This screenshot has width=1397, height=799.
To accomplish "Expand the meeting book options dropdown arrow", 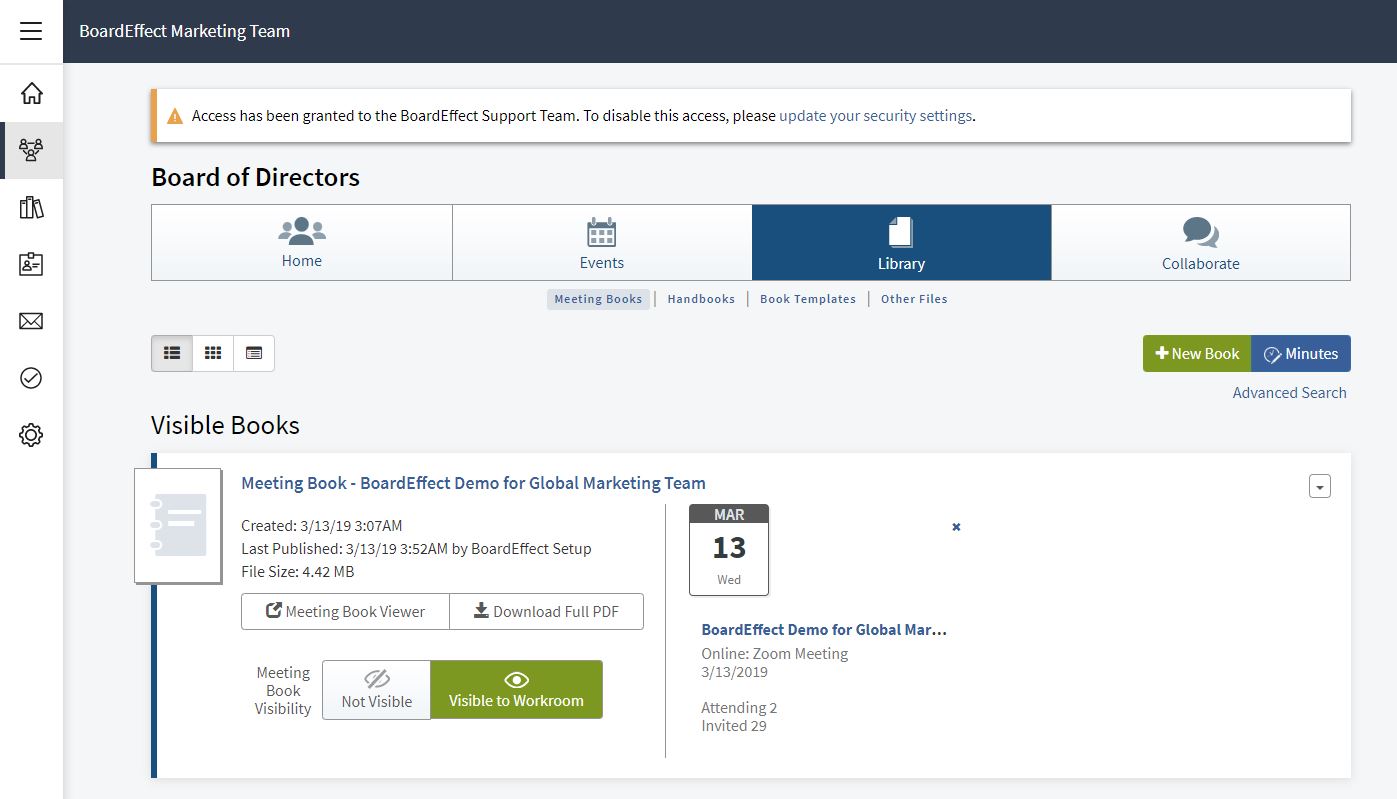I will 1319,486.
